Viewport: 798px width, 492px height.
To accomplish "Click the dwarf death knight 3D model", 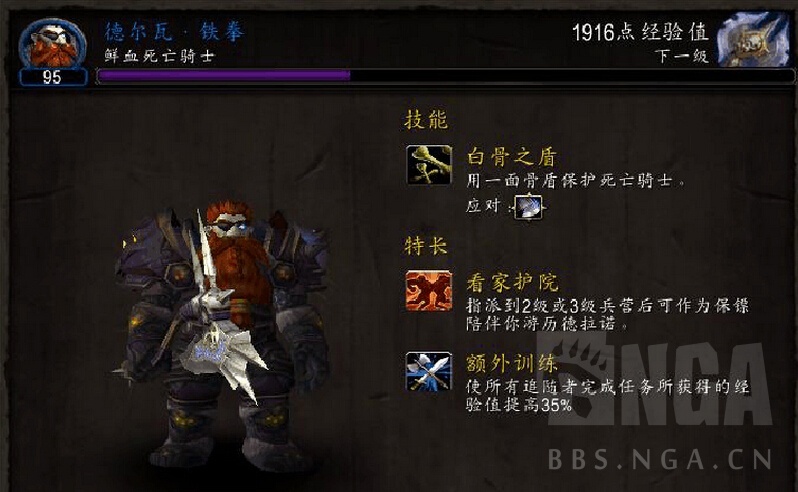I will pos(222,333).
